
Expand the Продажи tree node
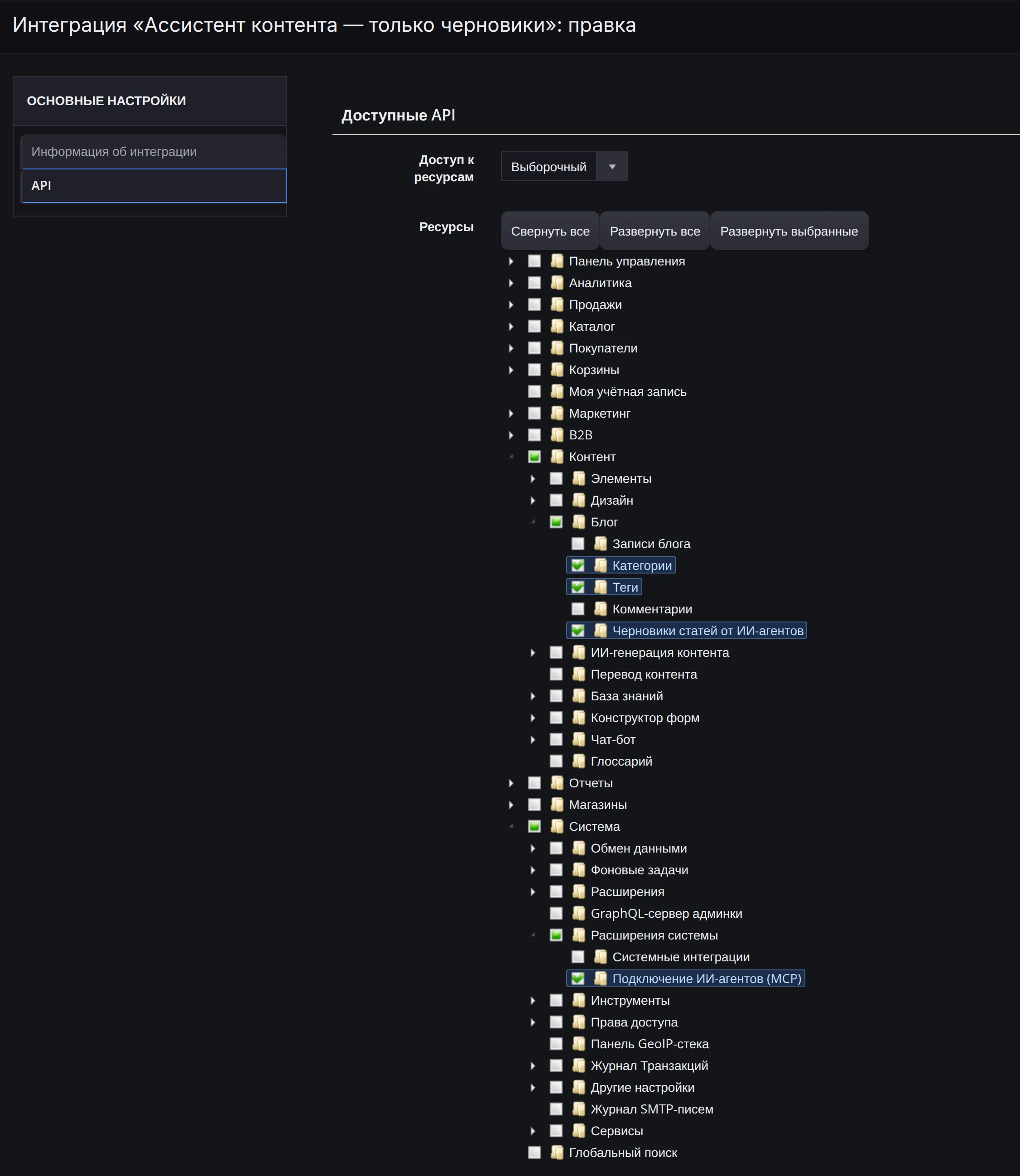[x=511, y=304]
